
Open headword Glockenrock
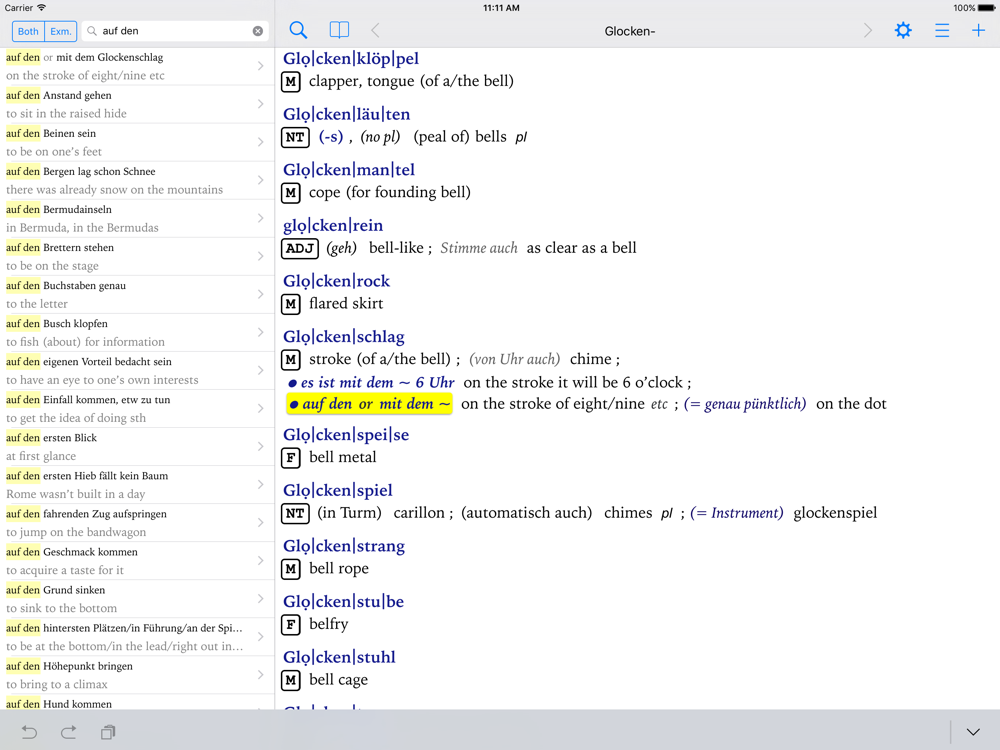[x=336, y=281]
